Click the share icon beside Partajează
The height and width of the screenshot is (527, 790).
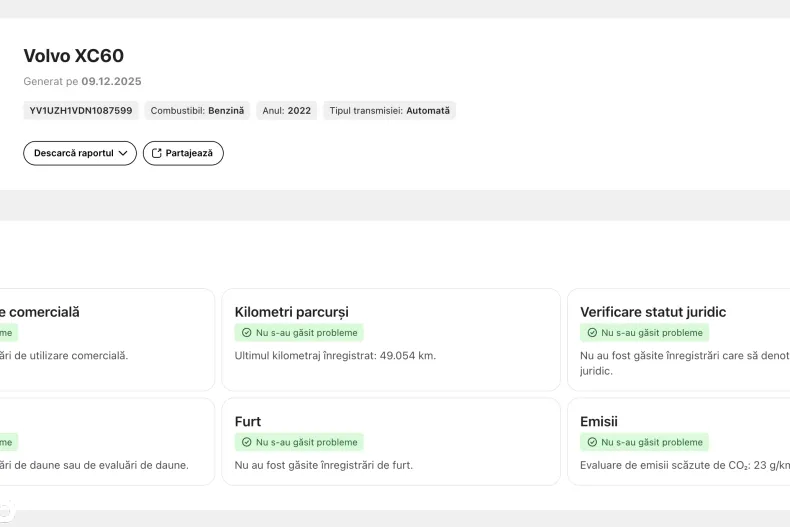tap(156, 153)
